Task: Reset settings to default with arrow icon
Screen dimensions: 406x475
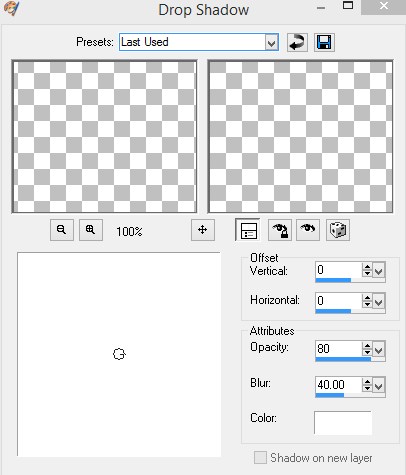Action: click(297, 42)
